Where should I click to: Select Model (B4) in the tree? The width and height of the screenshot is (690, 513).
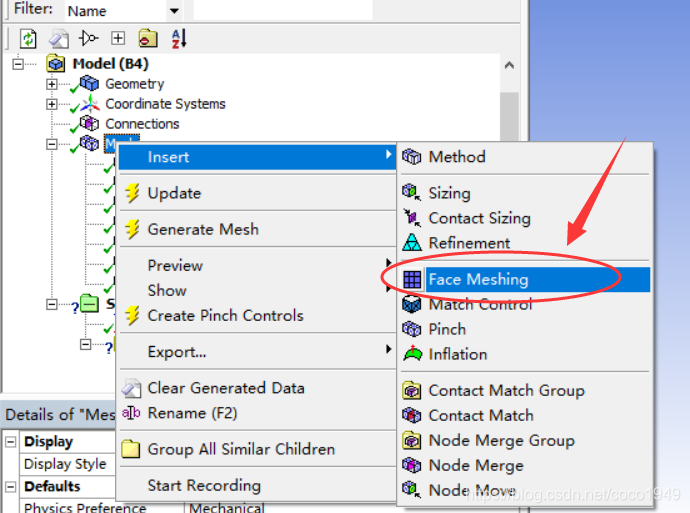(x=110, y=64)
